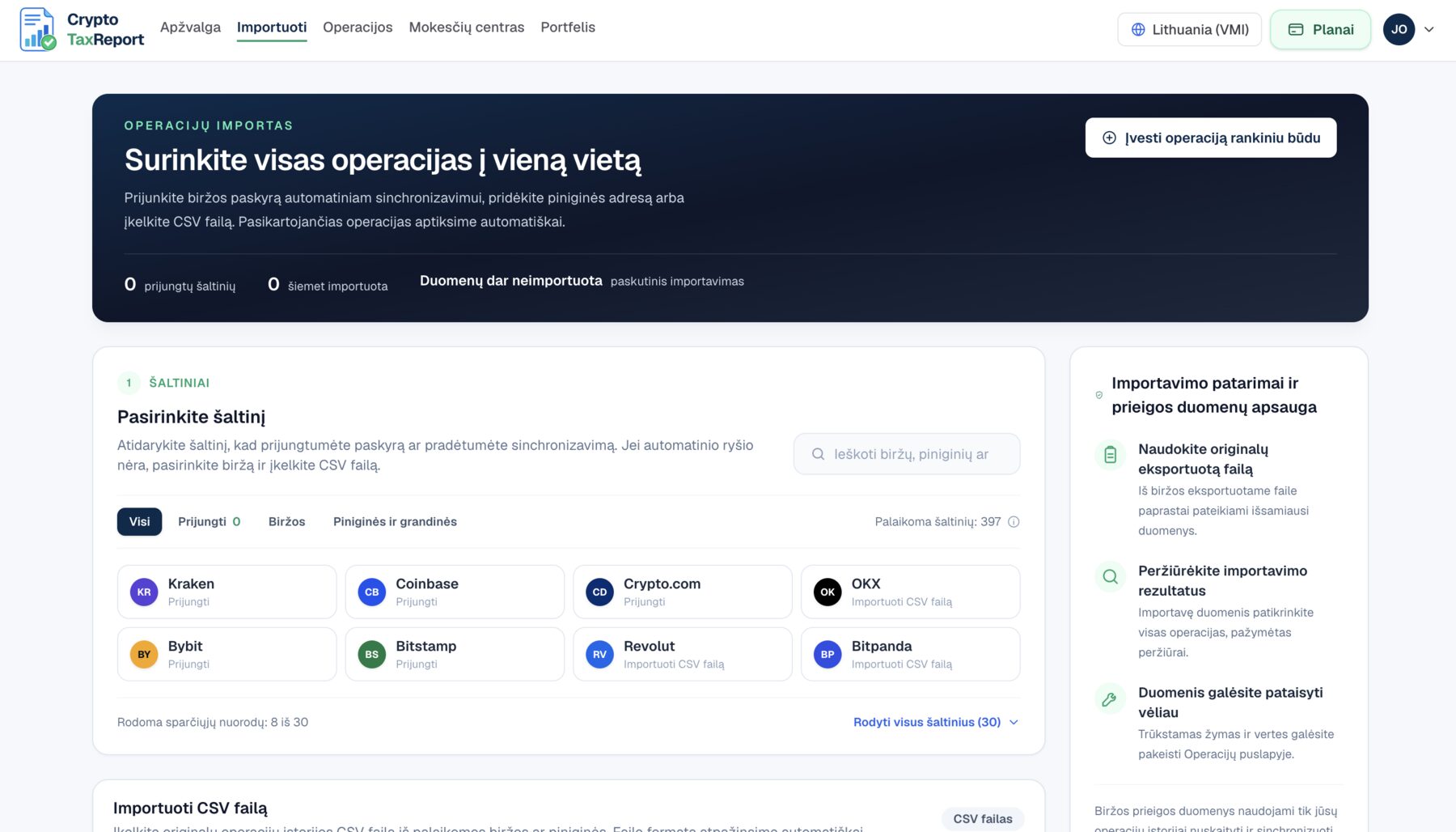Image resolution: width=1456 pixels, height=832 pixels.
Task: Filter by Piniginės ir grandinės
Action: (395, 521)
